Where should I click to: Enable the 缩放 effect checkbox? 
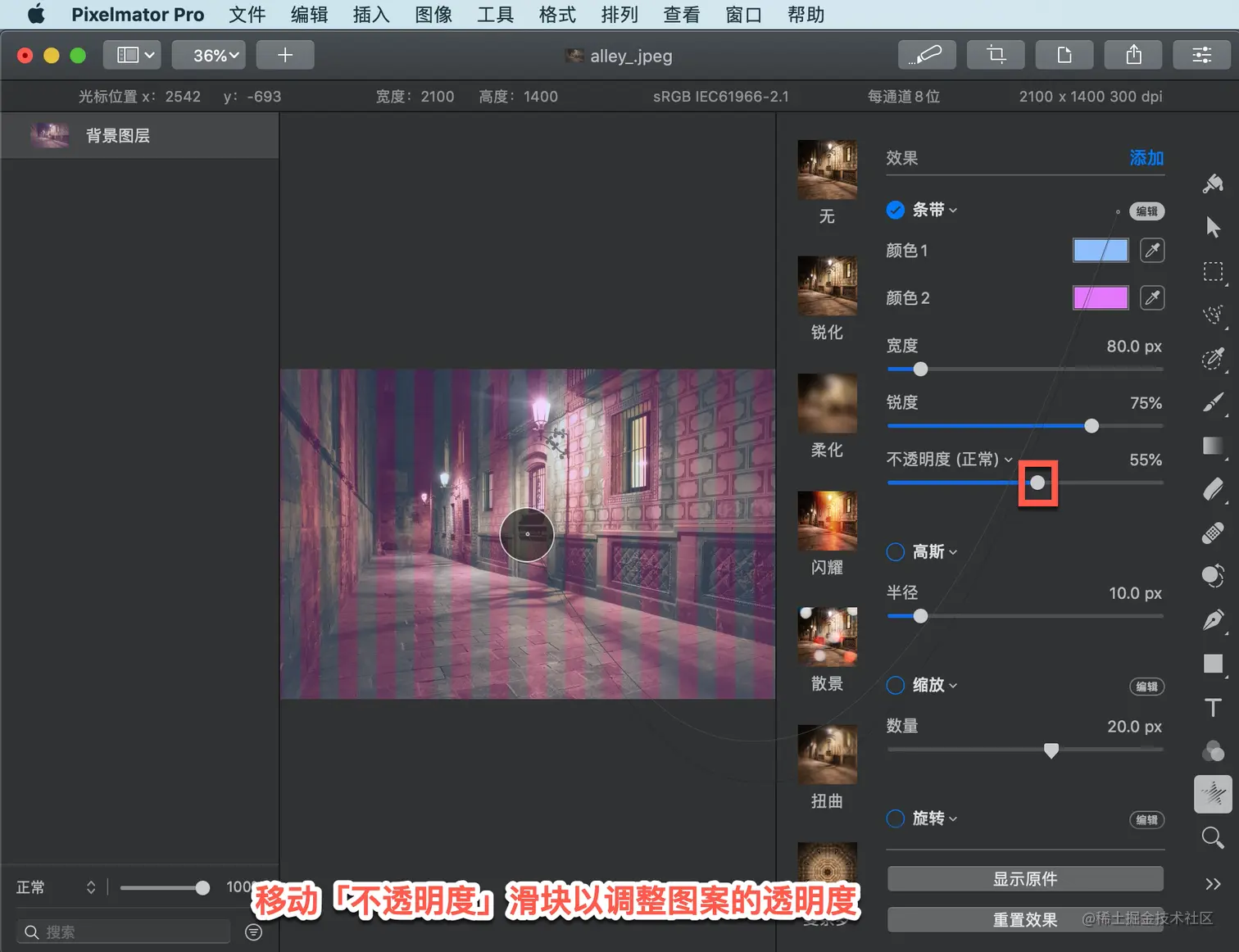[x=896, y=685]
